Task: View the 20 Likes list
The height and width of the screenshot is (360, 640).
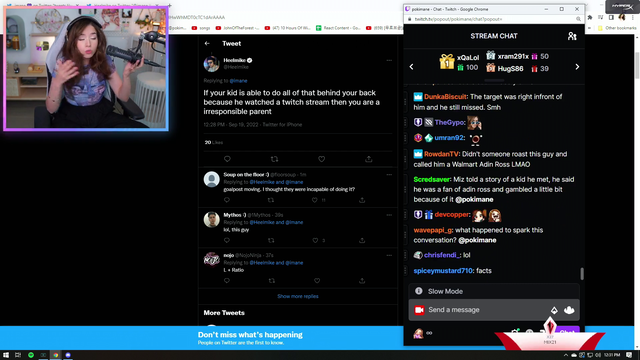Action: pos(214,142)
